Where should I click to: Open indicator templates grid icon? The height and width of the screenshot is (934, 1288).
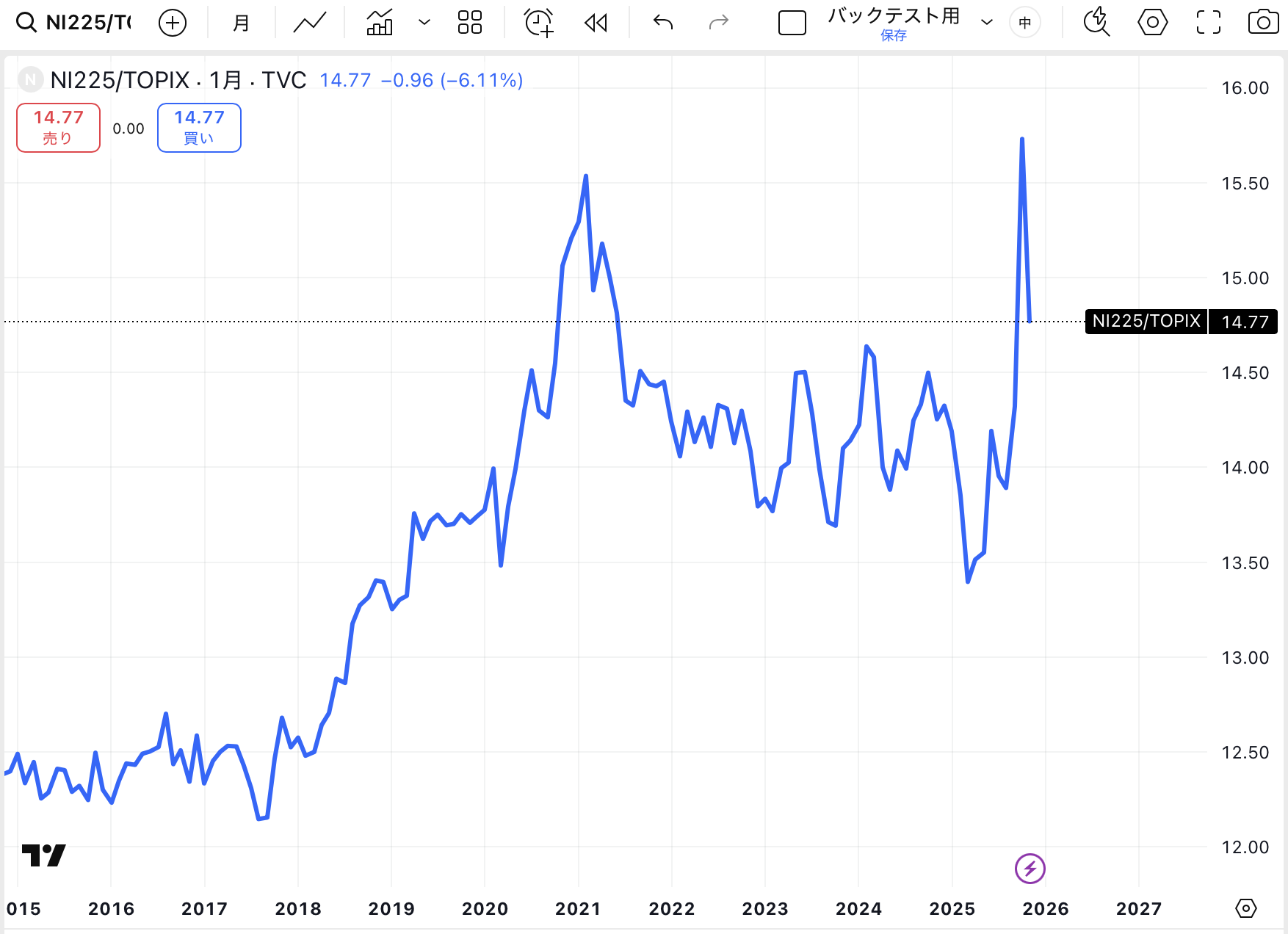tap(469, 23)
